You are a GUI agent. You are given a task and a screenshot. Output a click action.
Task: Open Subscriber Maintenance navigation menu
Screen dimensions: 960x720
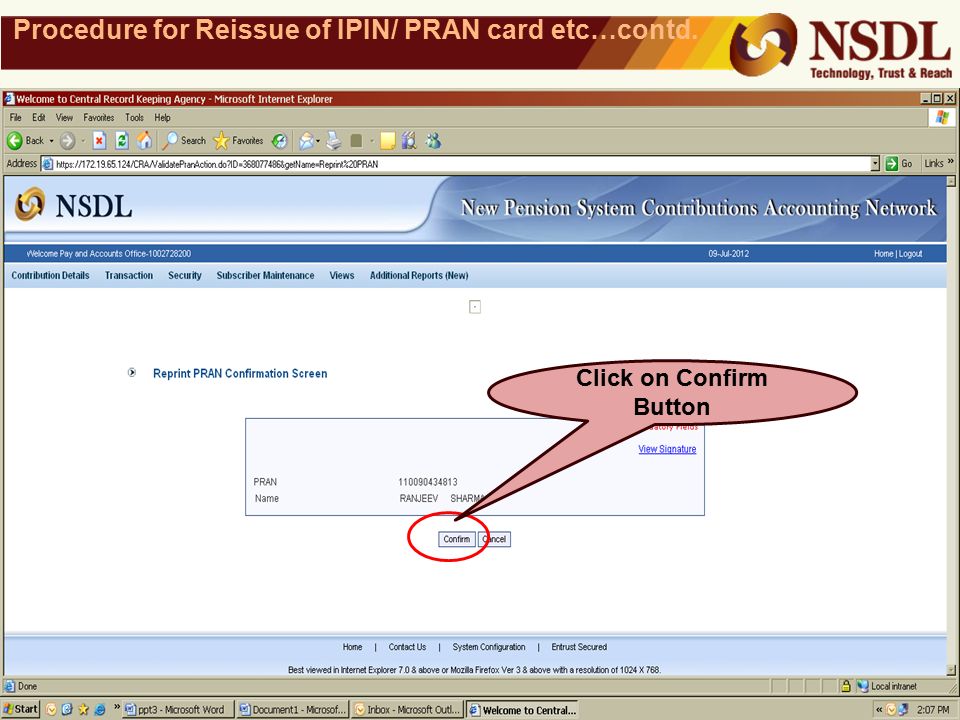[265, 276]
